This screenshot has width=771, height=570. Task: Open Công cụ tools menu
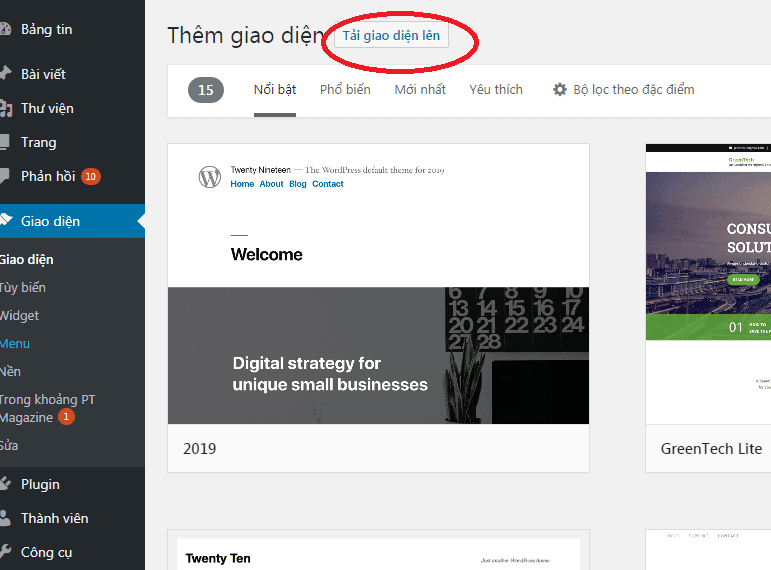coord(46,552)
